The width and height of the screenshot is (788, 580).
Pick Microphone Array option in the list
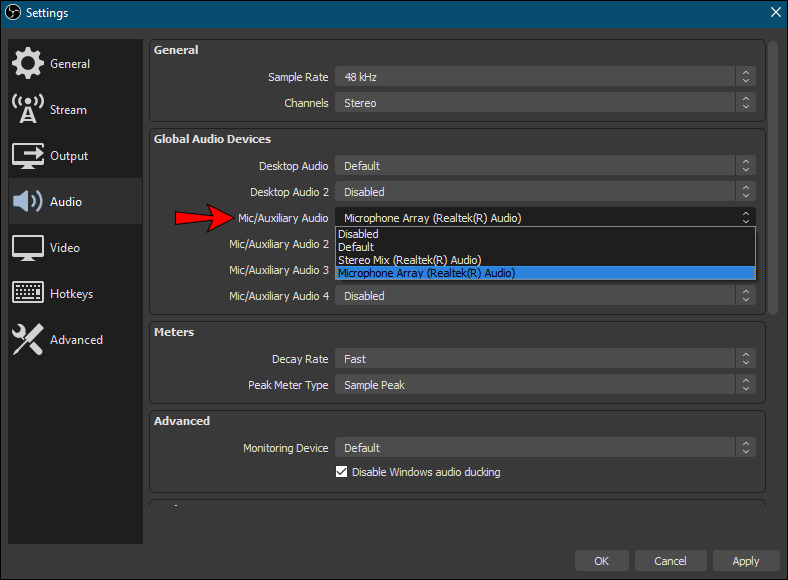(x=426, y=273)
